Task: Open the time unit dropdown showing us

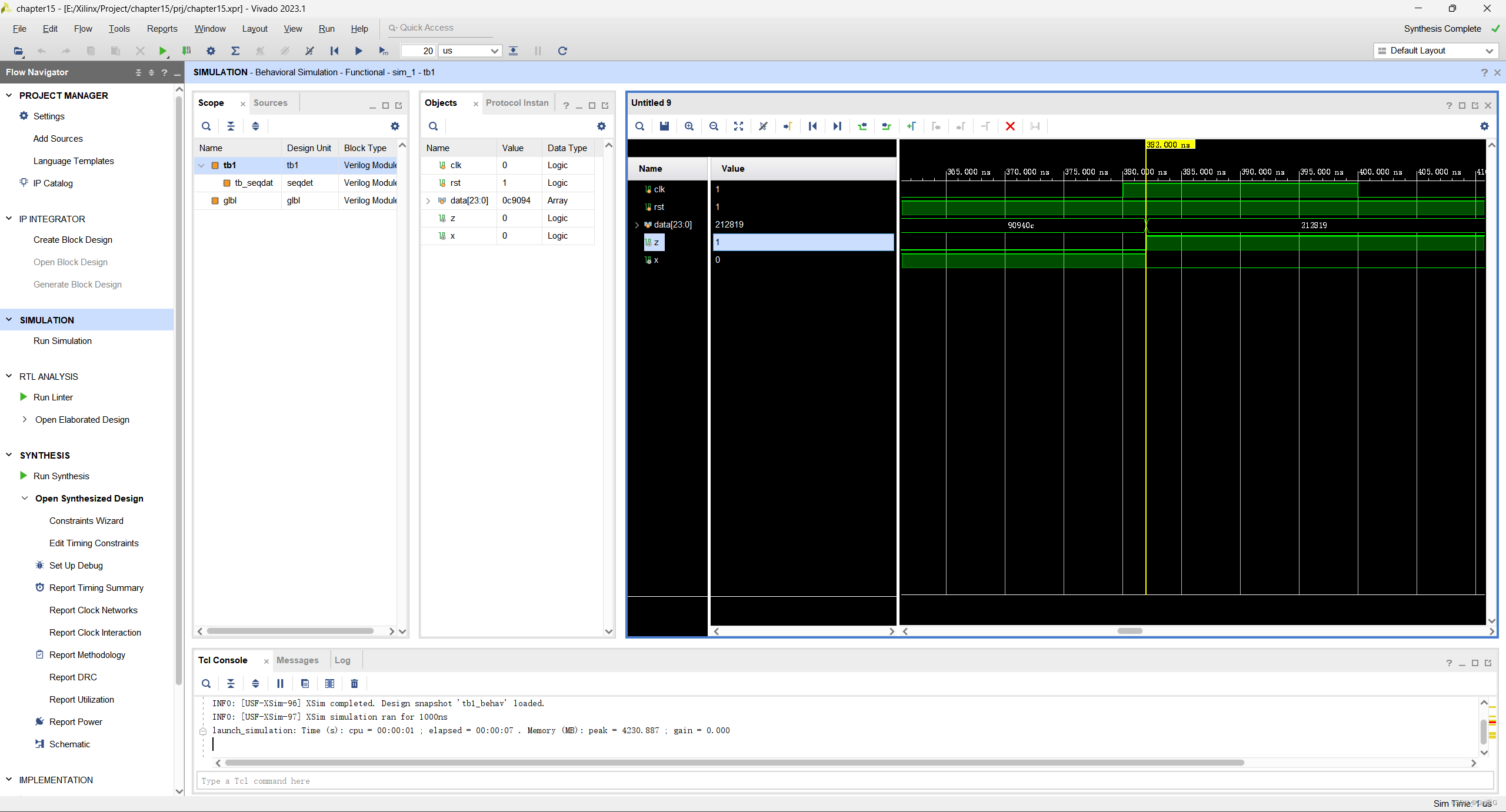Action: click(470, 51)
